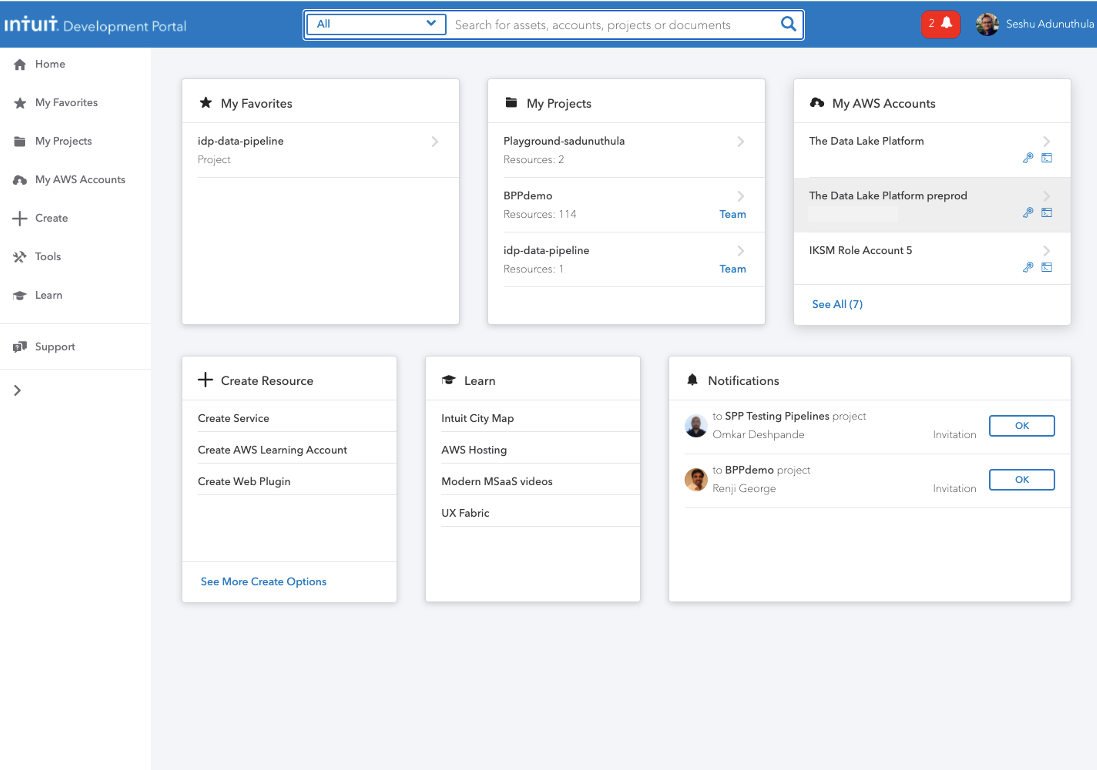Click console icon for Data Lake Platform preprod
1097x770 pixels.
point(1047,213)
